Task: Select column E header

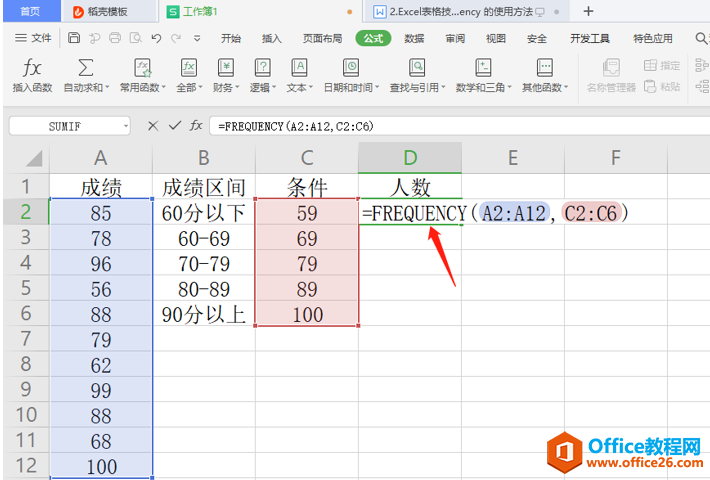Action: pos(513,158)
